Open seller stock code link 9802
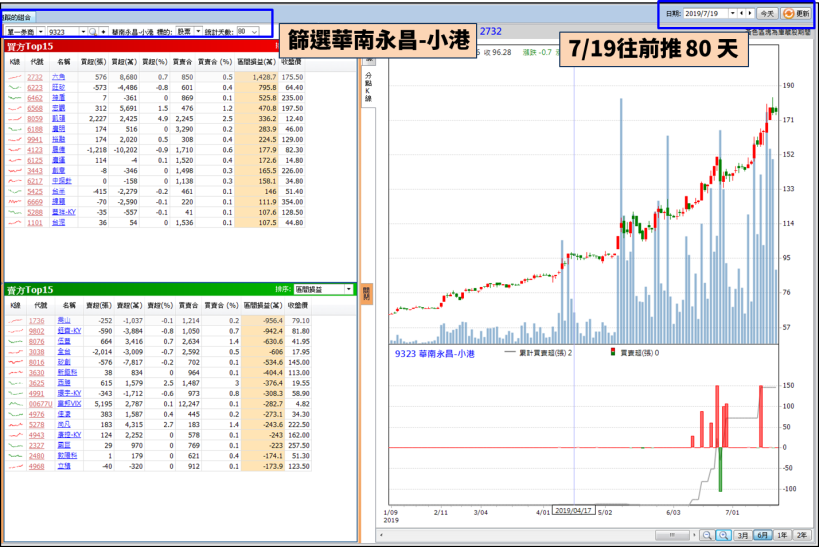The width and height of the screenshot is (819, 547). [x=37, y=331]
